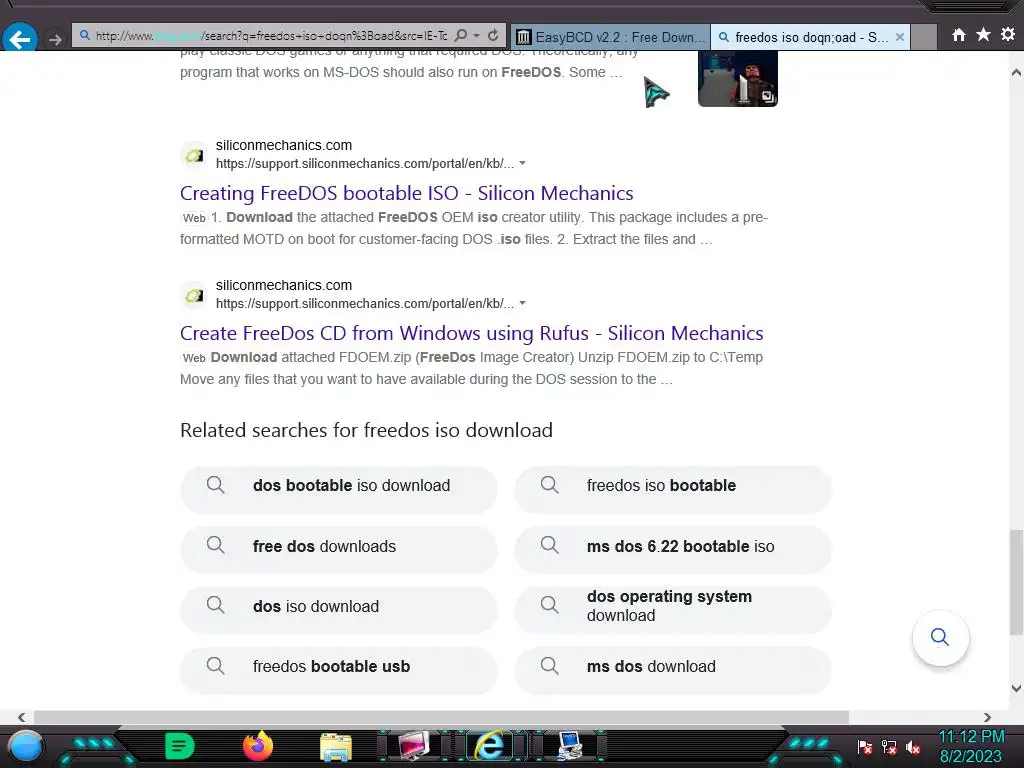1024x768 pixels.
Task: Expand dropdown next to first siliconmechanics URL
Action: [x=522, y=163]
